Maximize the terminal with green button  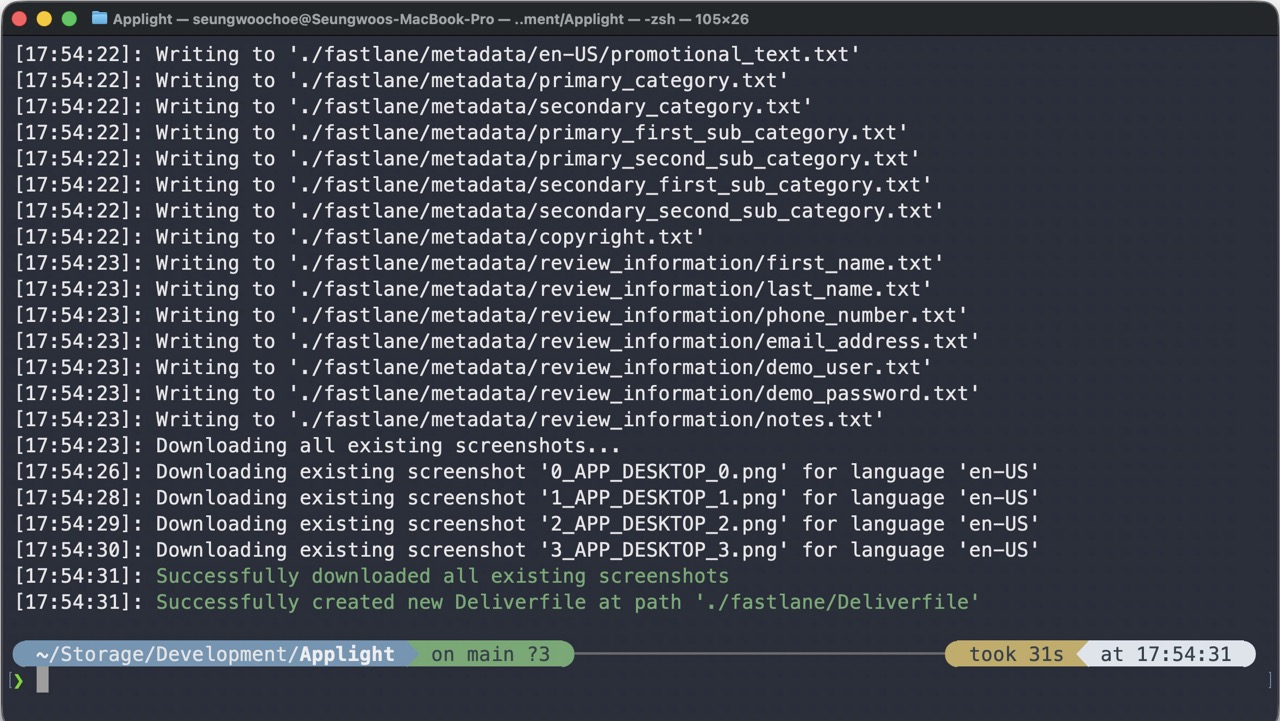click(x=69, y=19)
